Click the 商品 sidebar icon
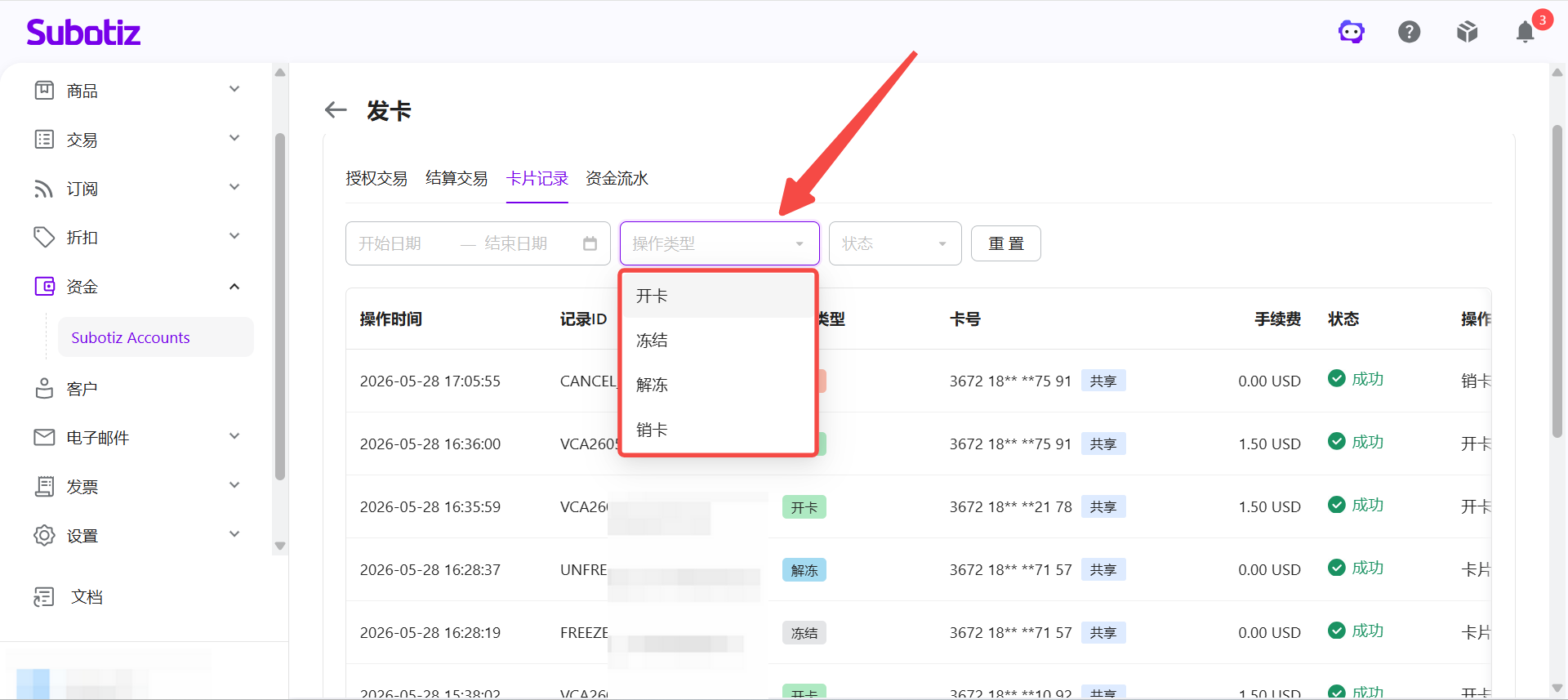This screenshot has width=1568, height=700. pos(44,90)
